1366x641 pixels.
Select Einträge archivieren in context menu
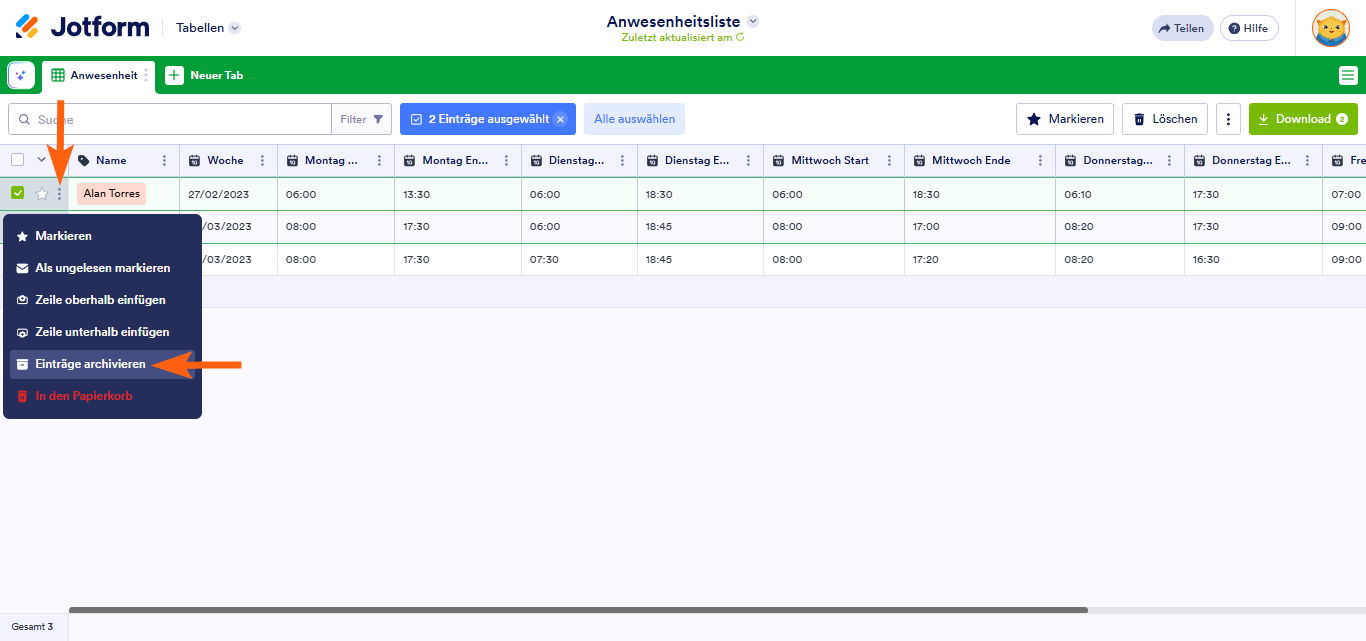(x=90, y=364)
